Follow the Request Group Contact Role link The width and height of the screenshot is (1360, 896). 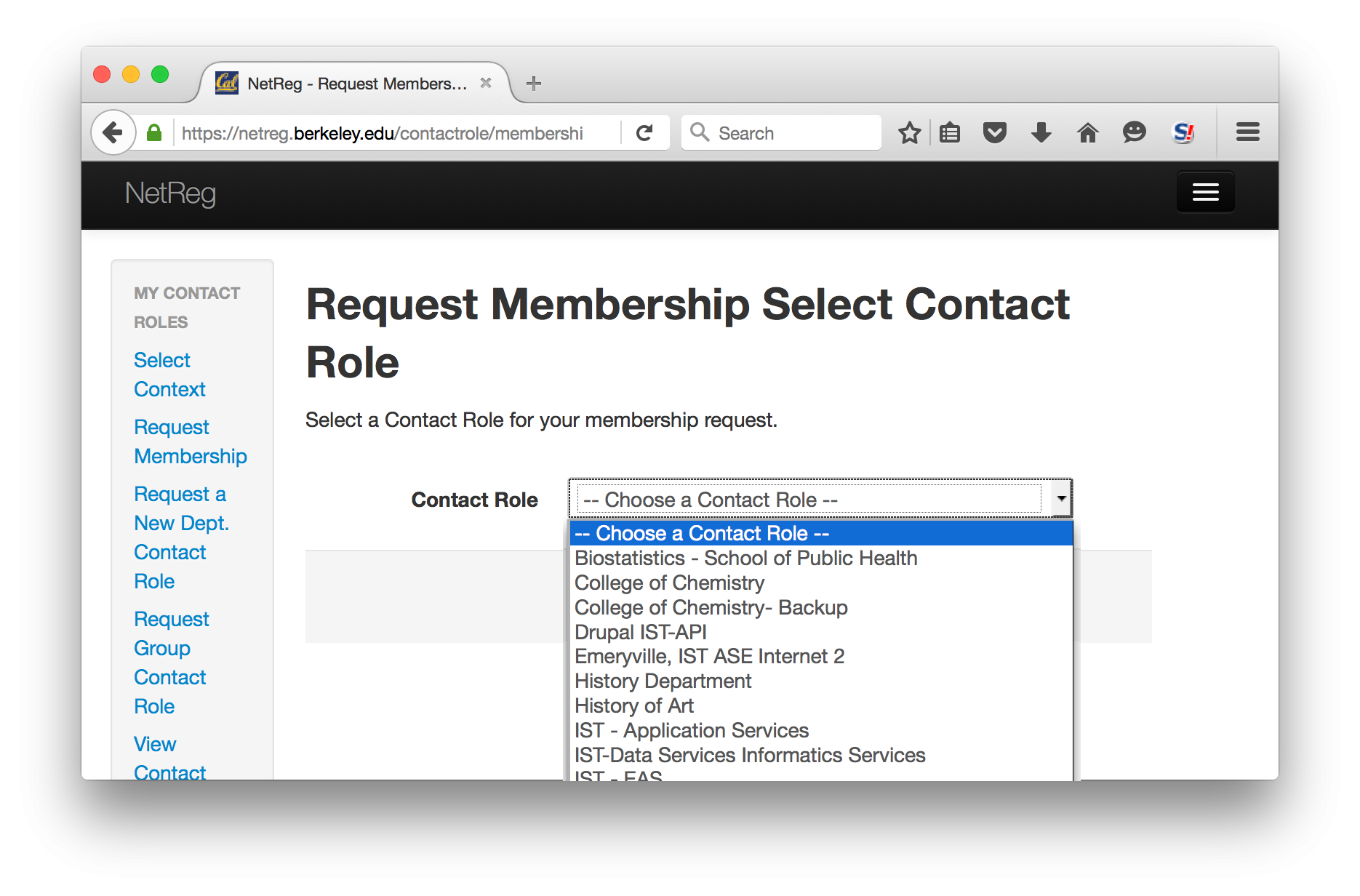point(172,663)
